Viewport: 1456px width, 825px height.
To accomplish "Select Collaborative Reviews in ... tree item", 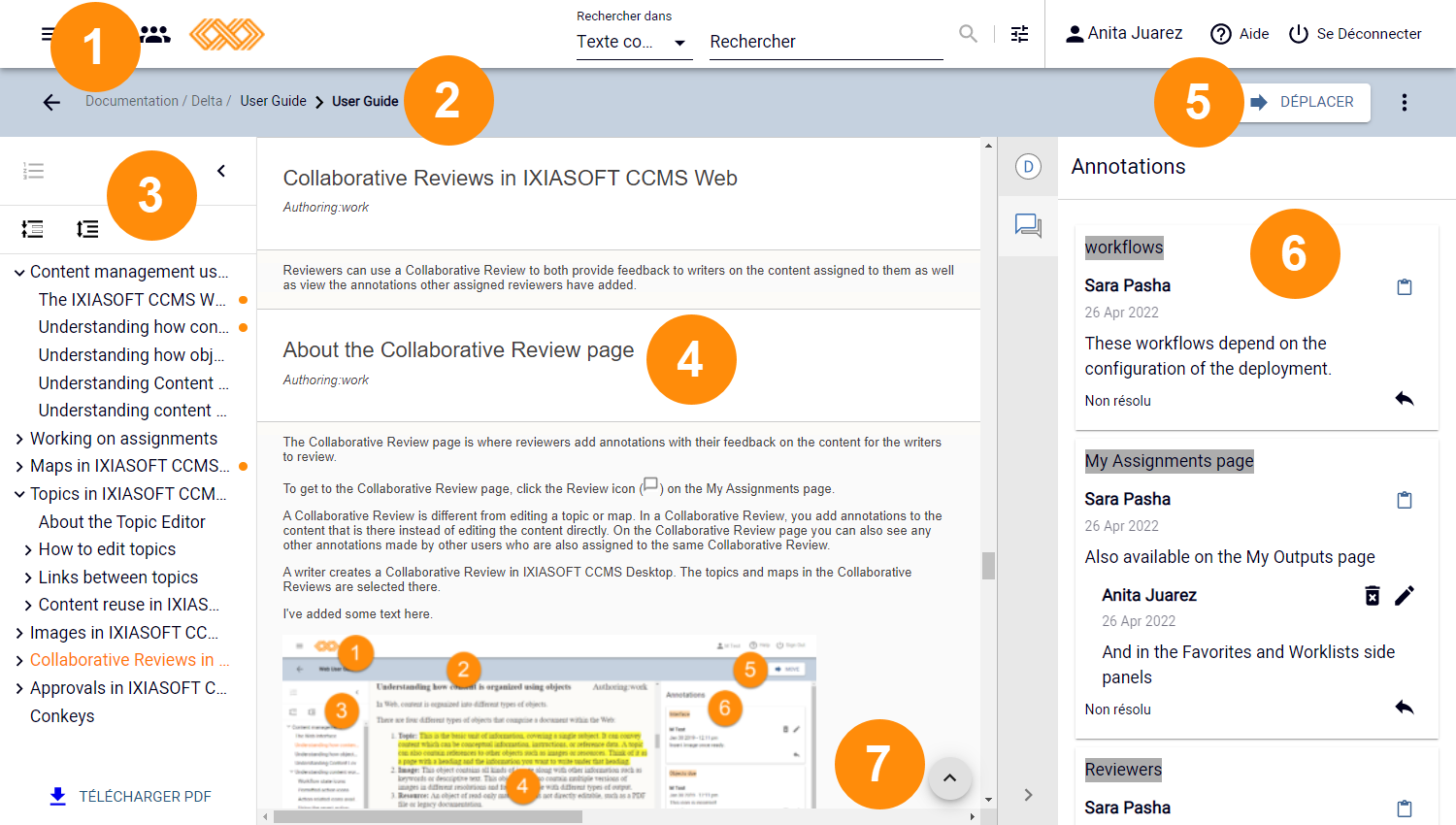I will click(x=129, y=660).
